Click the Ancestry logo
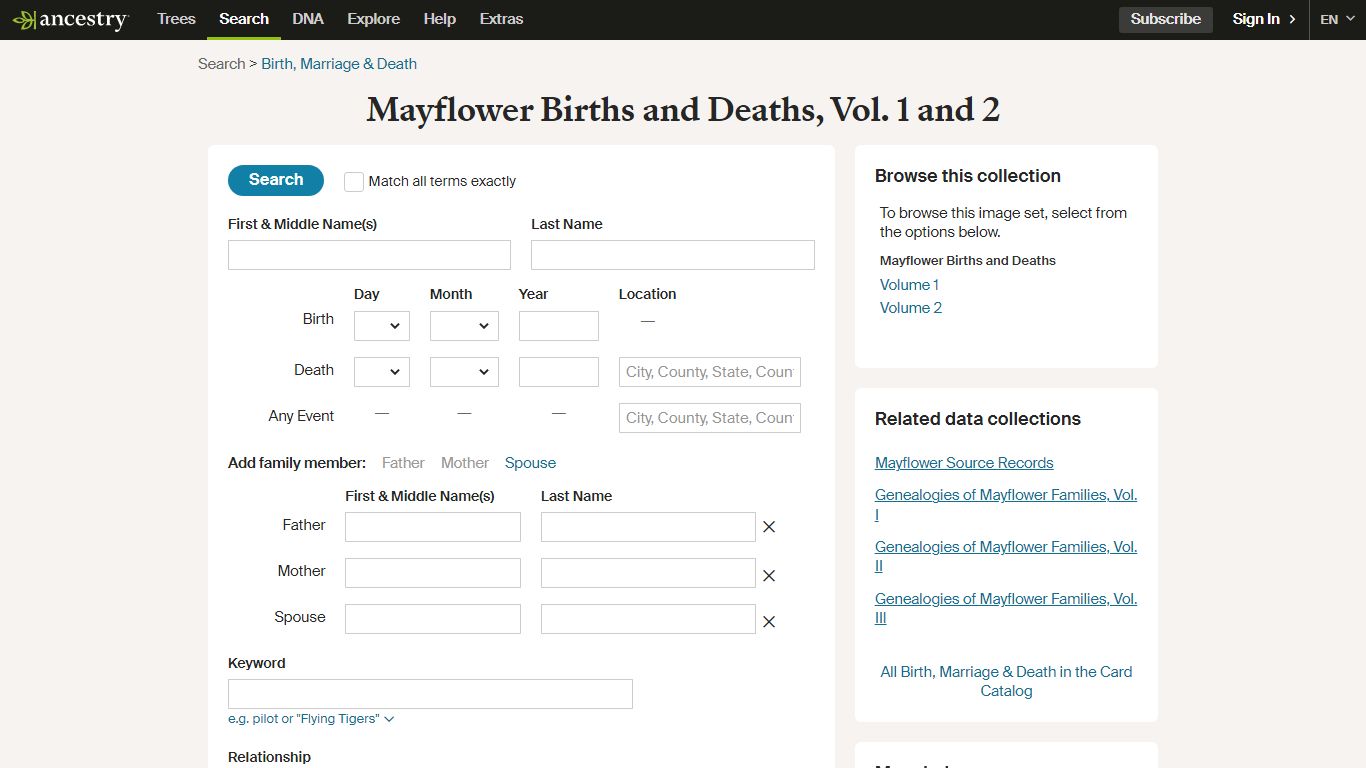 point(70,20)
